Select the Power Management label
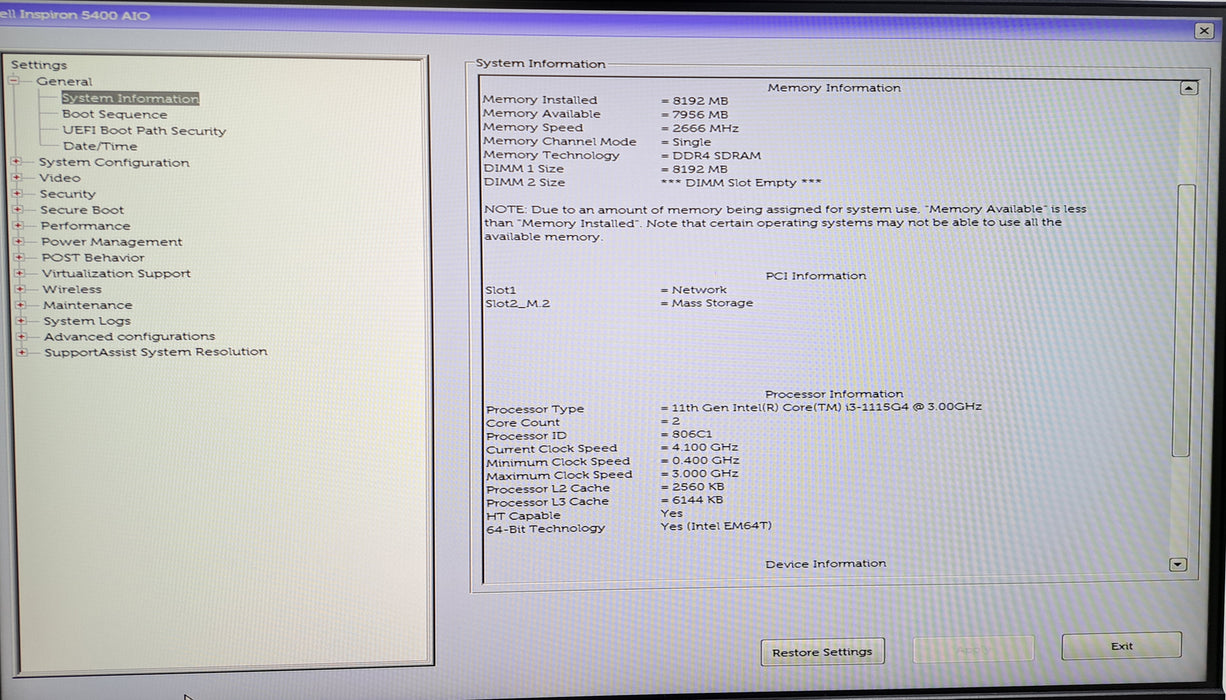 tap(112, 242)
